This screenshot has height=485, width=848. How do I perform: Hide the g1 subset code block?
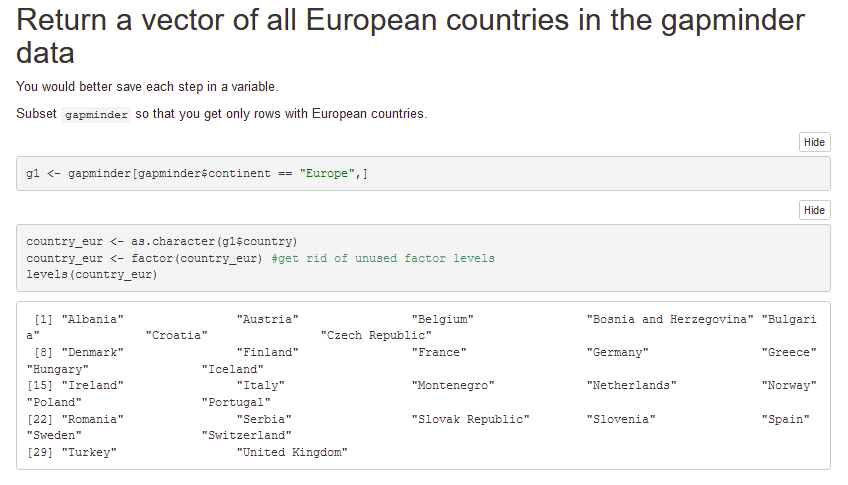pos(814,142)
